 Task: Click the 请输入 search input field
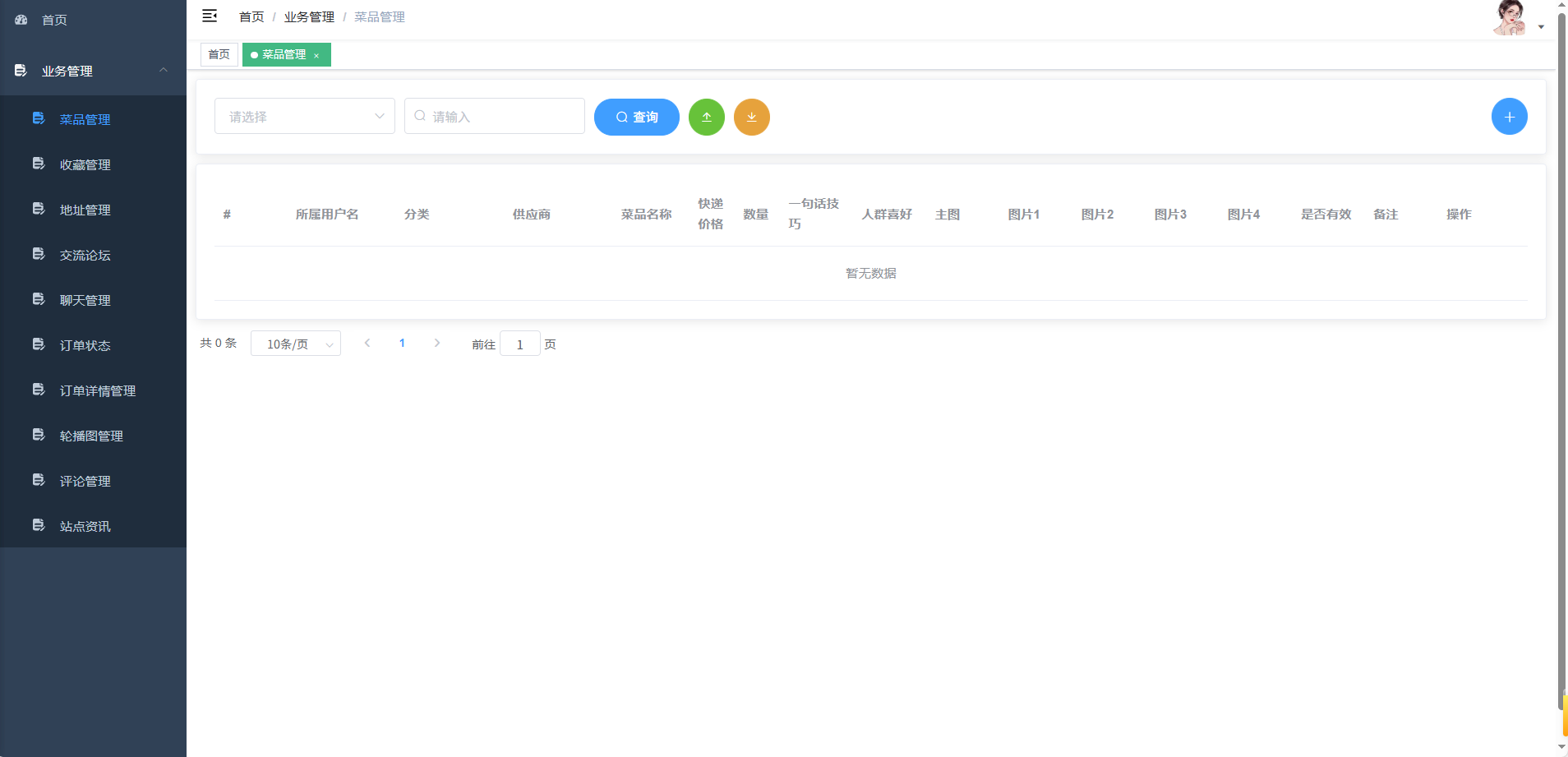point(494,116)
